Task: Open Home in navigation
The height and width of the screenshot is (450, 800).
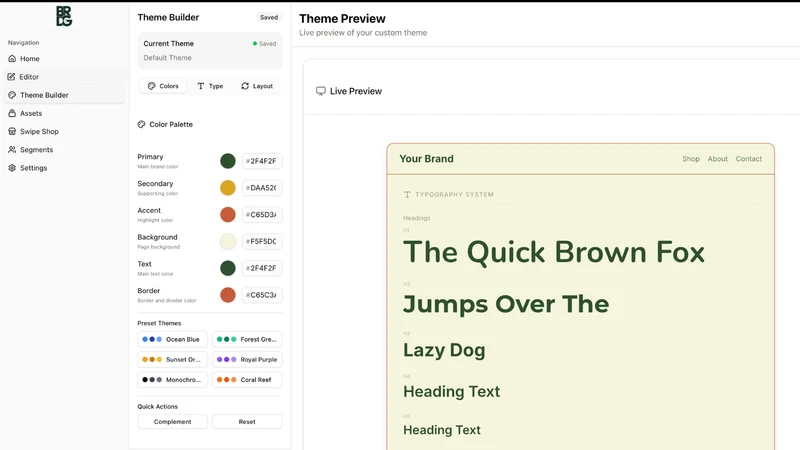Action: 64,59
